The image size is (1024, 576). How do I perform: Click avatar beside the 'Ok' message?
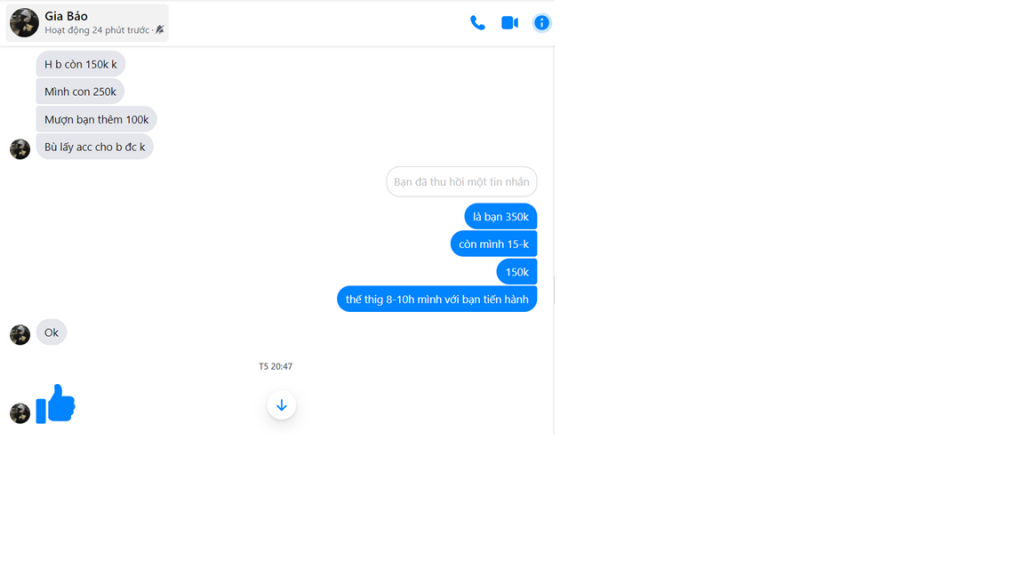tap(20, 334)
